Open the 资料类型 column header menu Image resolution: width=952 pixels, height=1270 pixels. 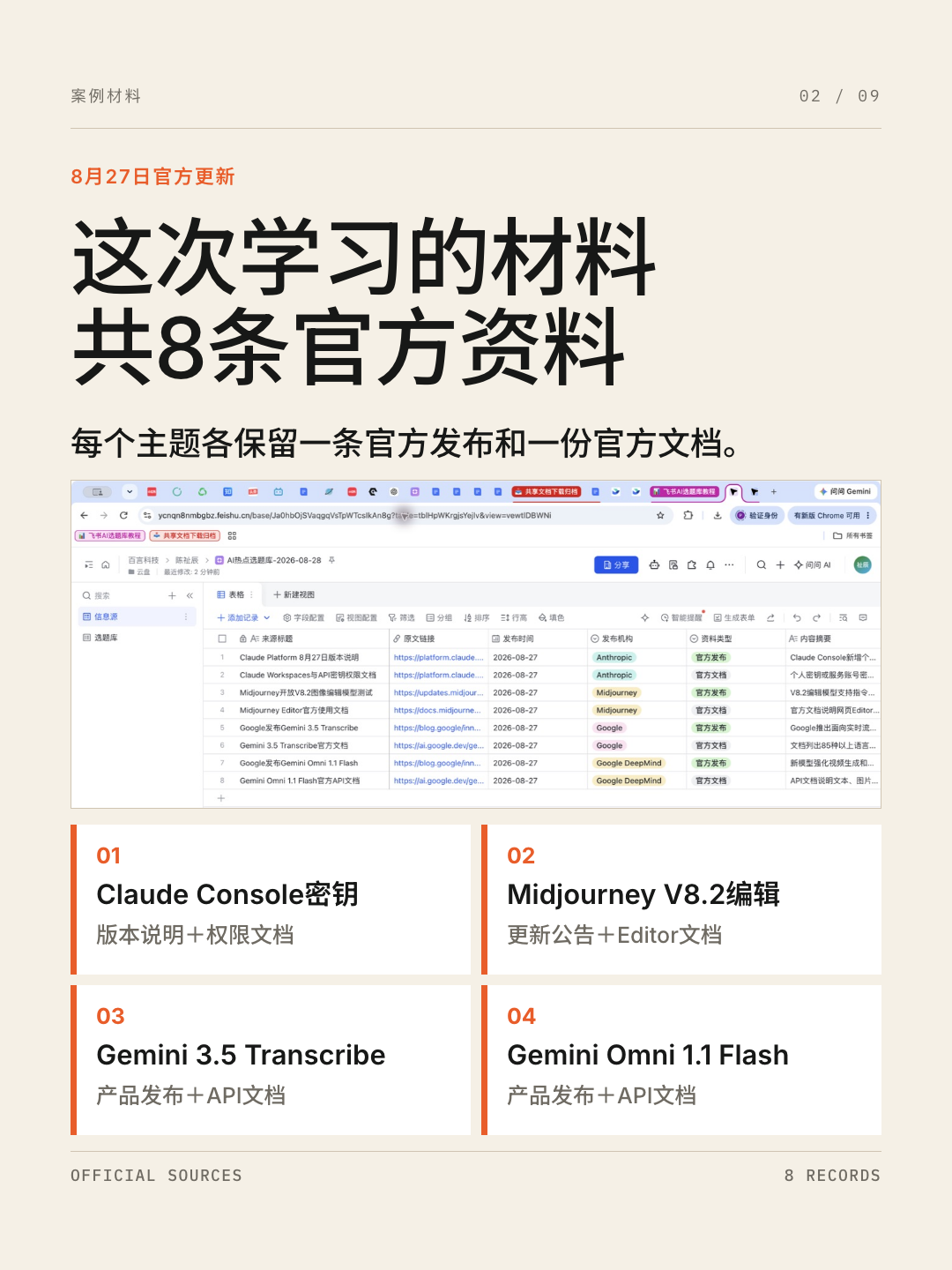tap(735, 639)
